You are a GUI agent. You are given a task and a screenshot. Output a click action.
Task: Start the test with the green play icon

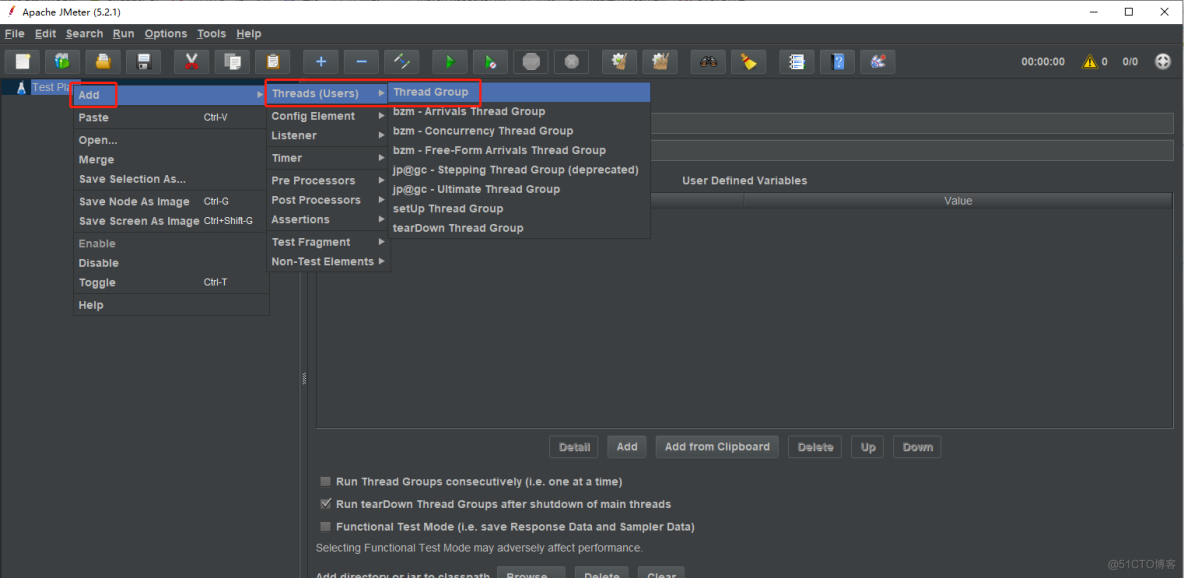click(x=449, y=61)
